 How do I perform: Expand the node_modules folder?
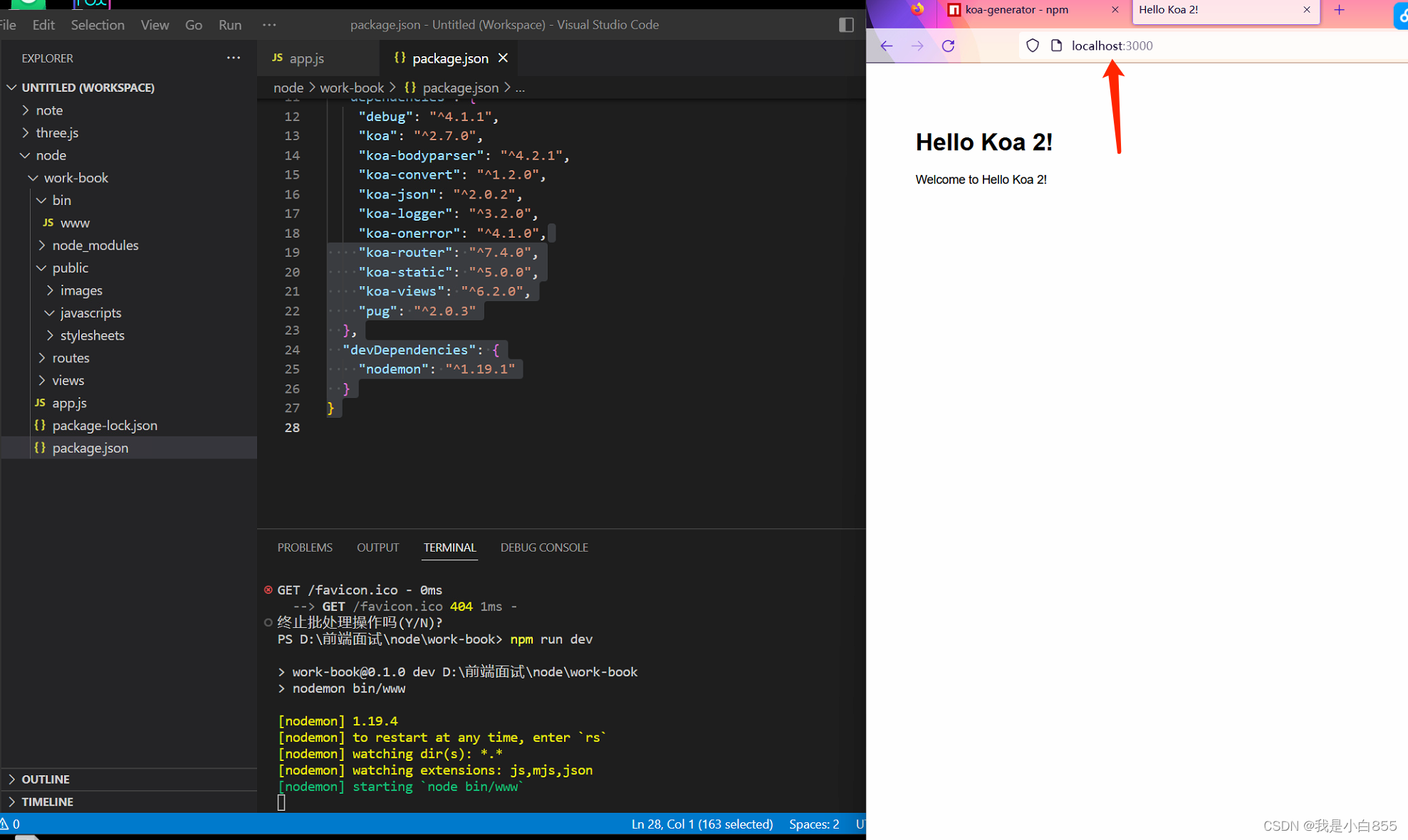[x=95, y=245]
